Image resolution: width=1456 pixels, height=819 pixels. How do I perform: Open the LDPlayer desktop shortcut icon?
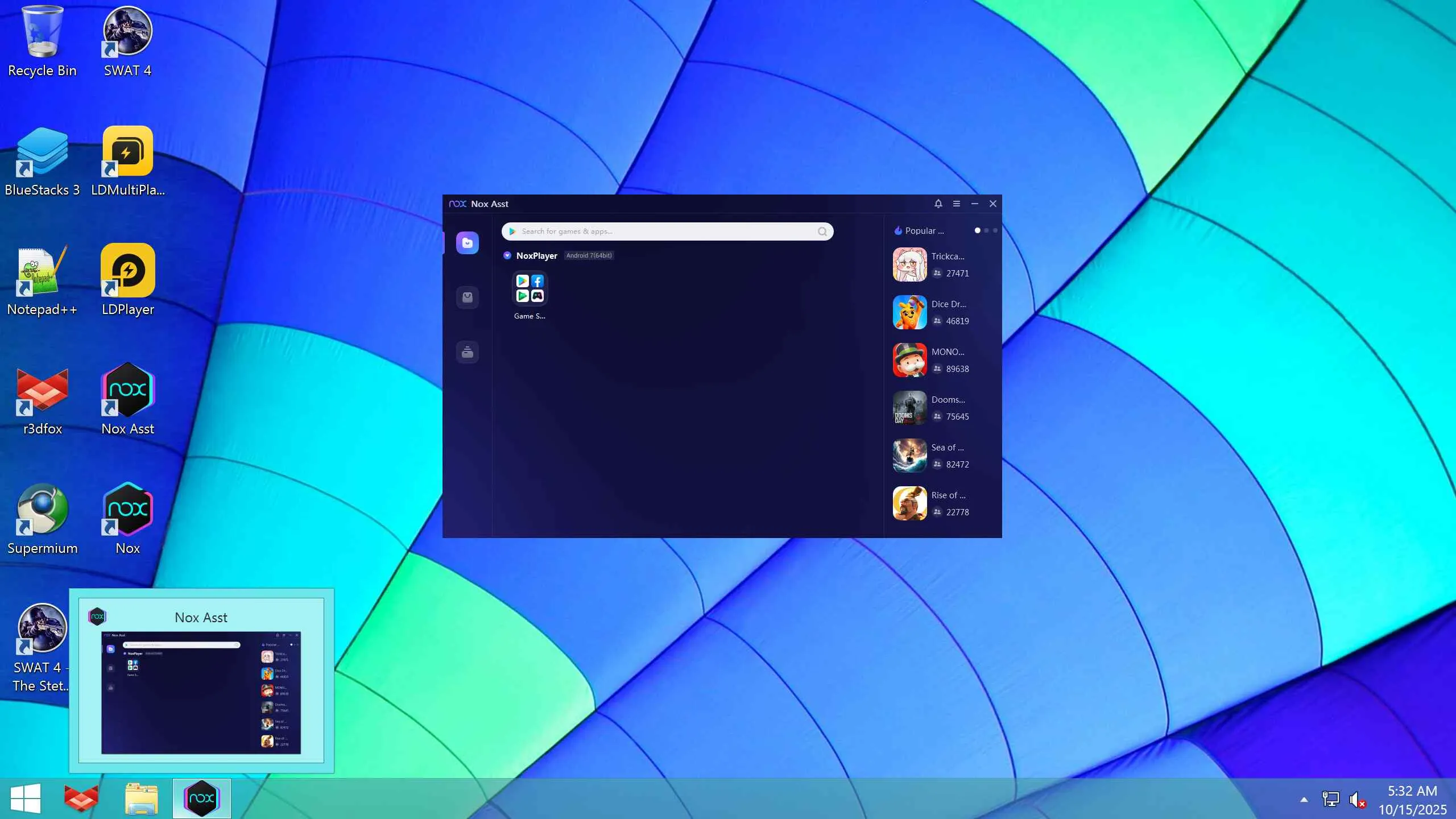(128, 271)
